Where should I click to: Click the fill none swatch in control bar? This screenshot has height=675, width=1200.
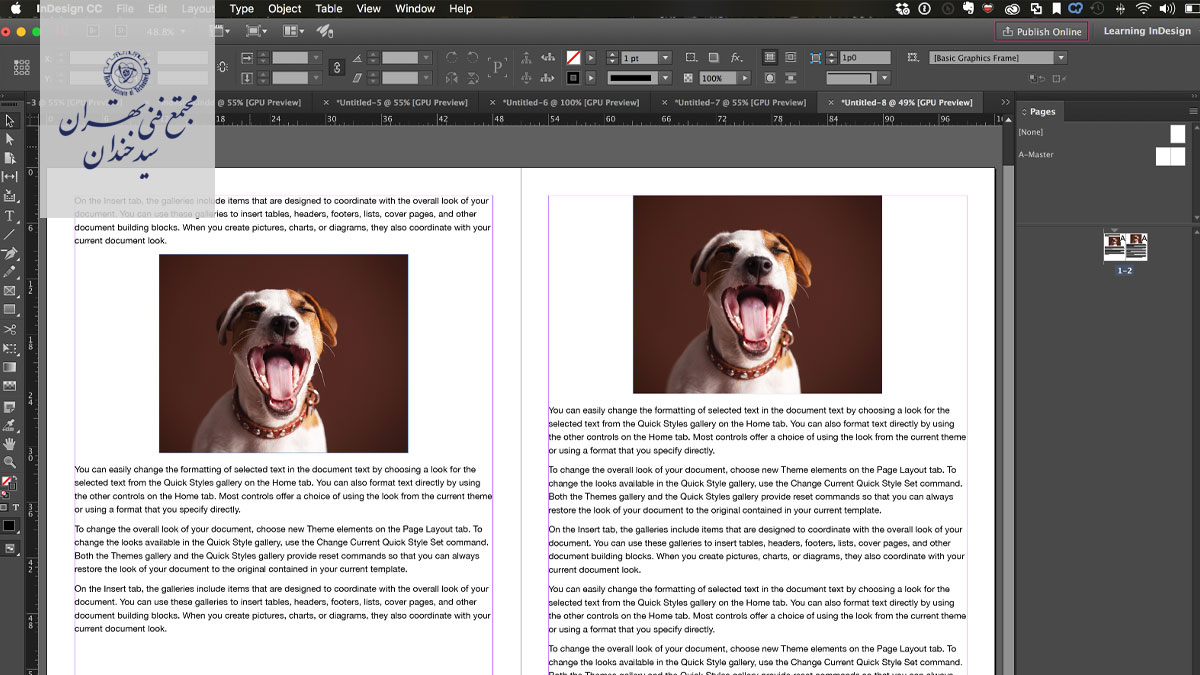pos(573,58)
